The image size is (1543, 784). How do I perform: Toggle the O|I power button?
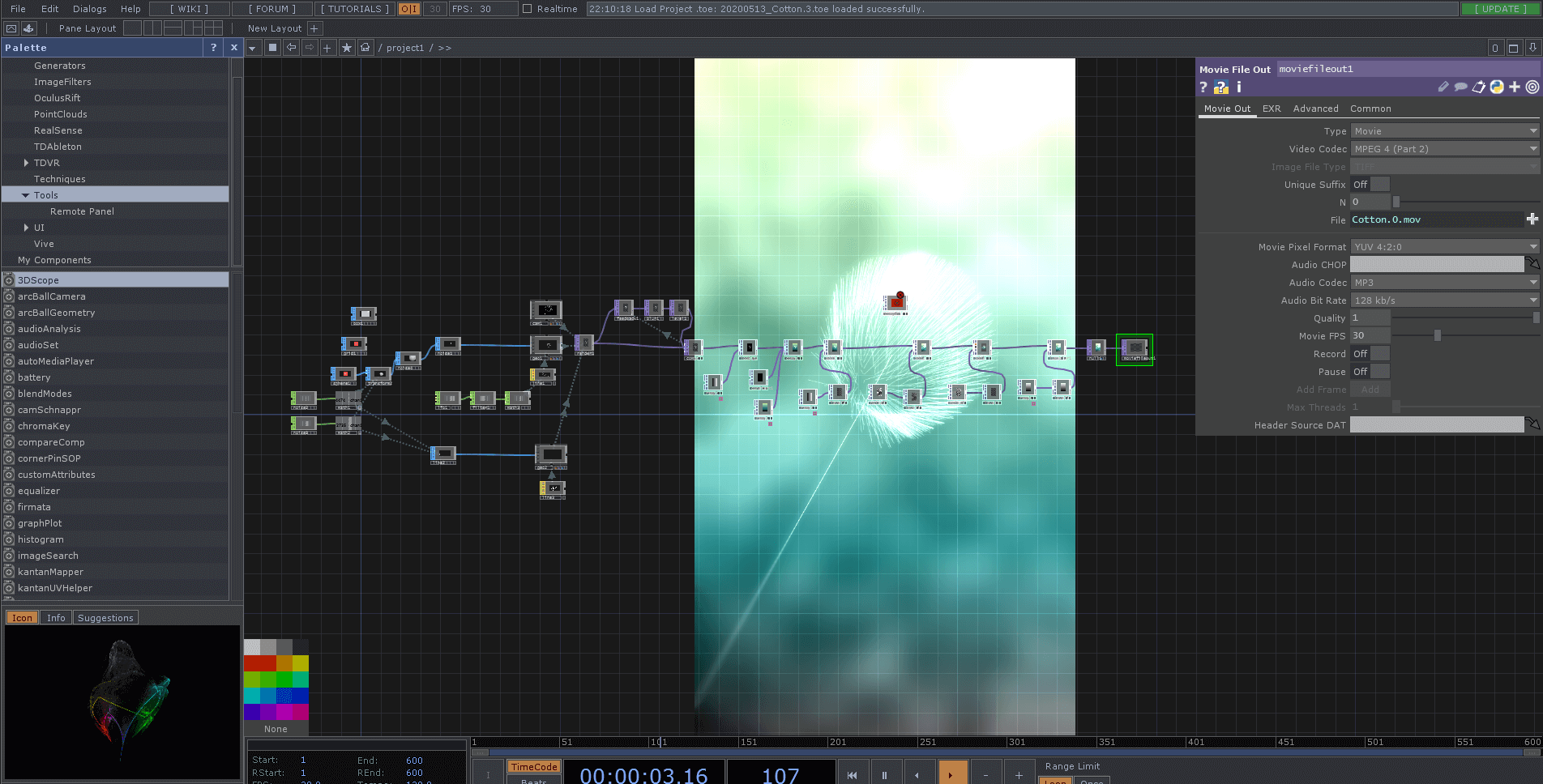click(409, 9)
